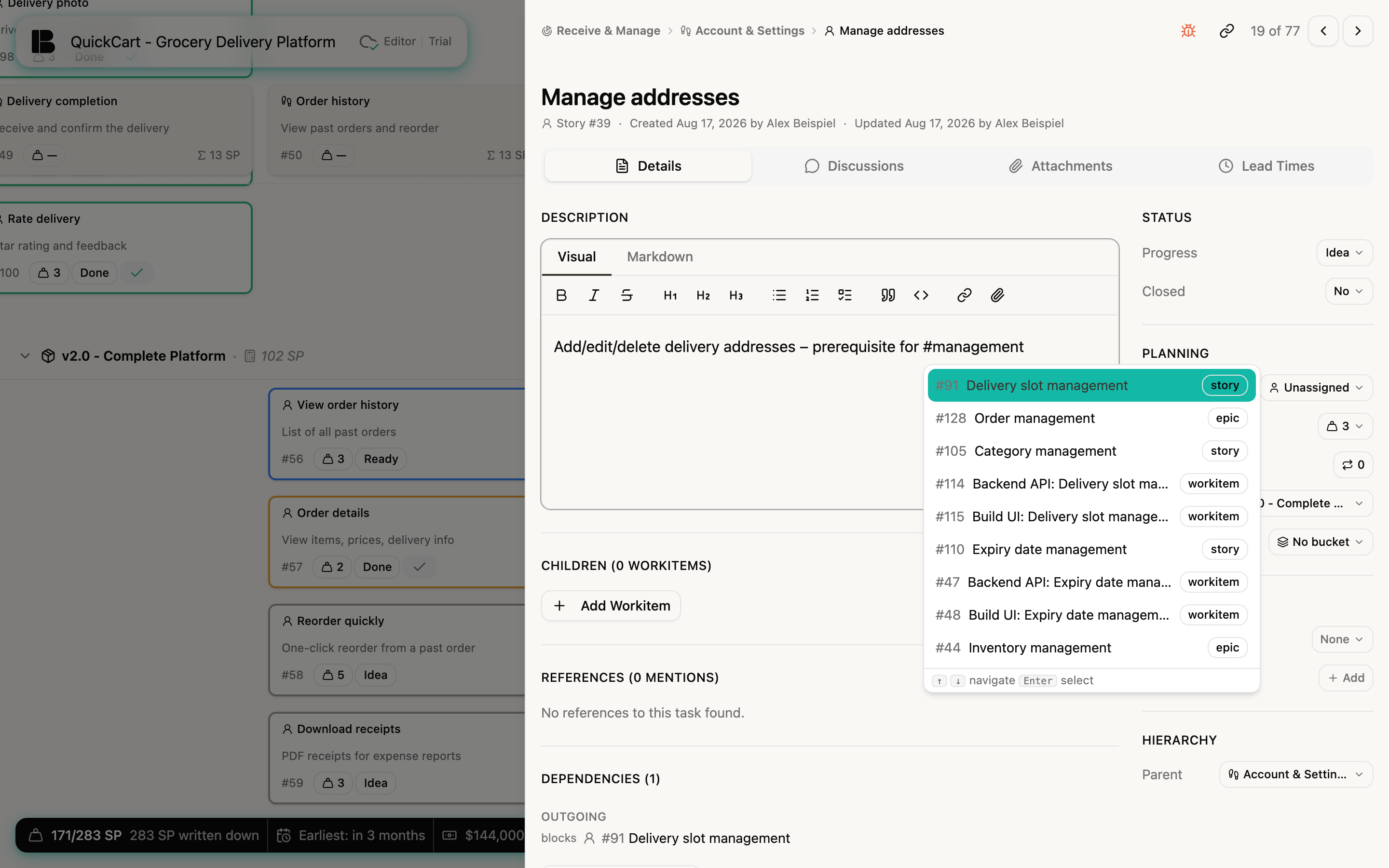The width and height of the screenshot is (1389, 868).
Task: Open blocked story #91 Delivery slot management
Action: [x=695, y=838]
